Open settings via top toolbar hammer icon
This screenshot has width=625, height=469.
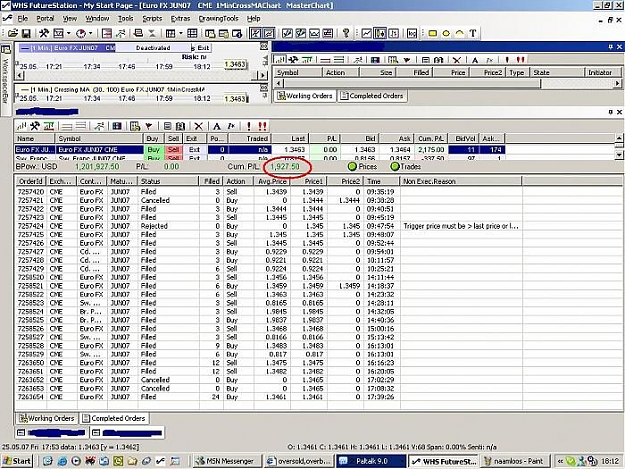point(44,33)
